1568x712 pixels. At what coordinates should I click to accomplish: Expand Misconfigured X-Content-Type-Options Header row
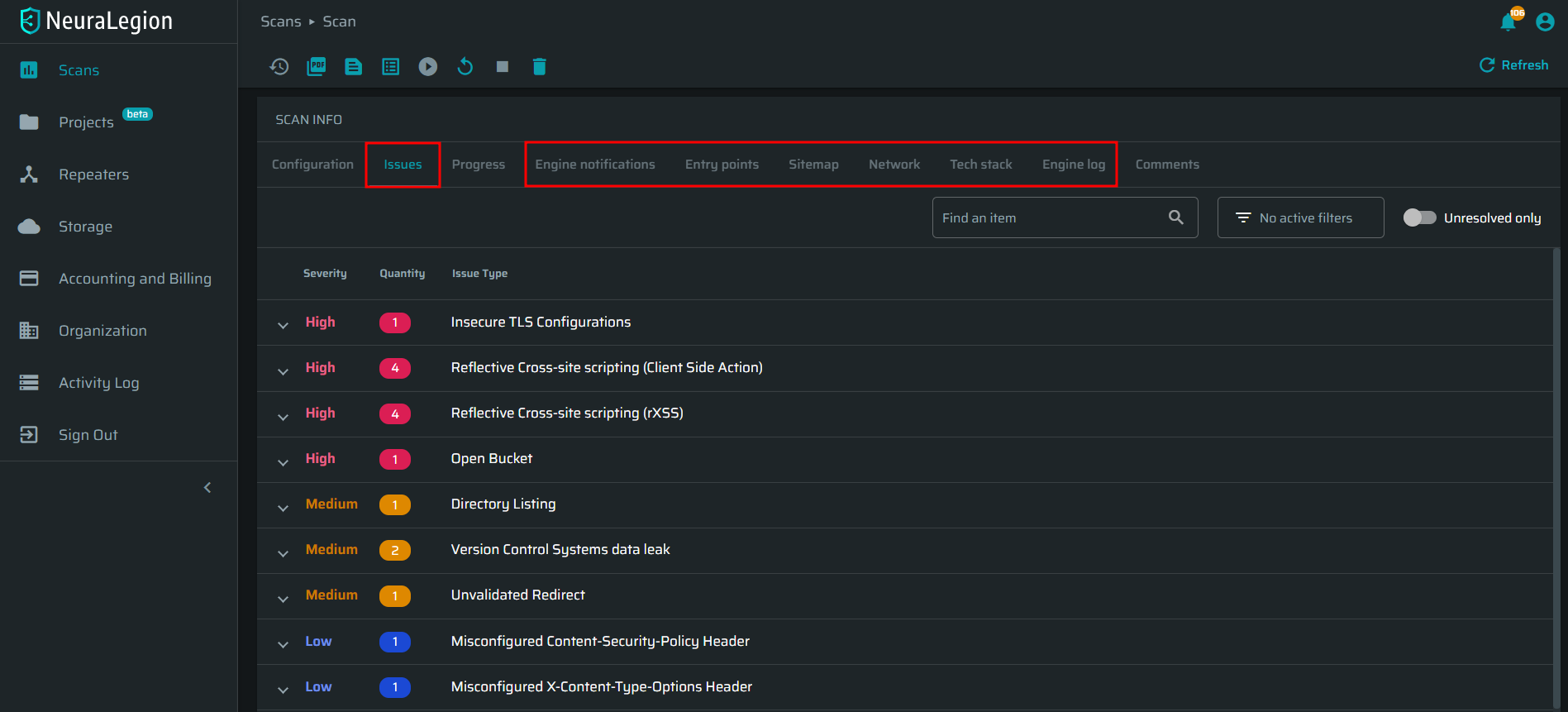pos(283,690)
